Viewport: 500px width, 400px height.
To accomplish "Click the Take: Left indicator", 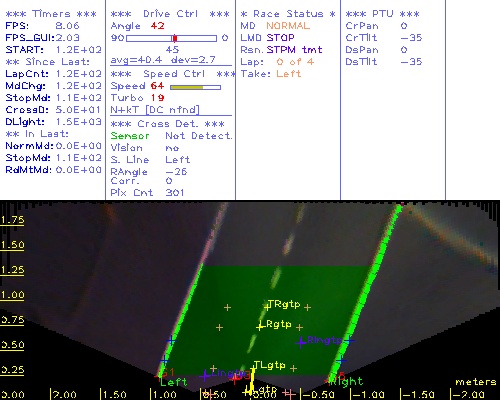I will click(271, 74).
